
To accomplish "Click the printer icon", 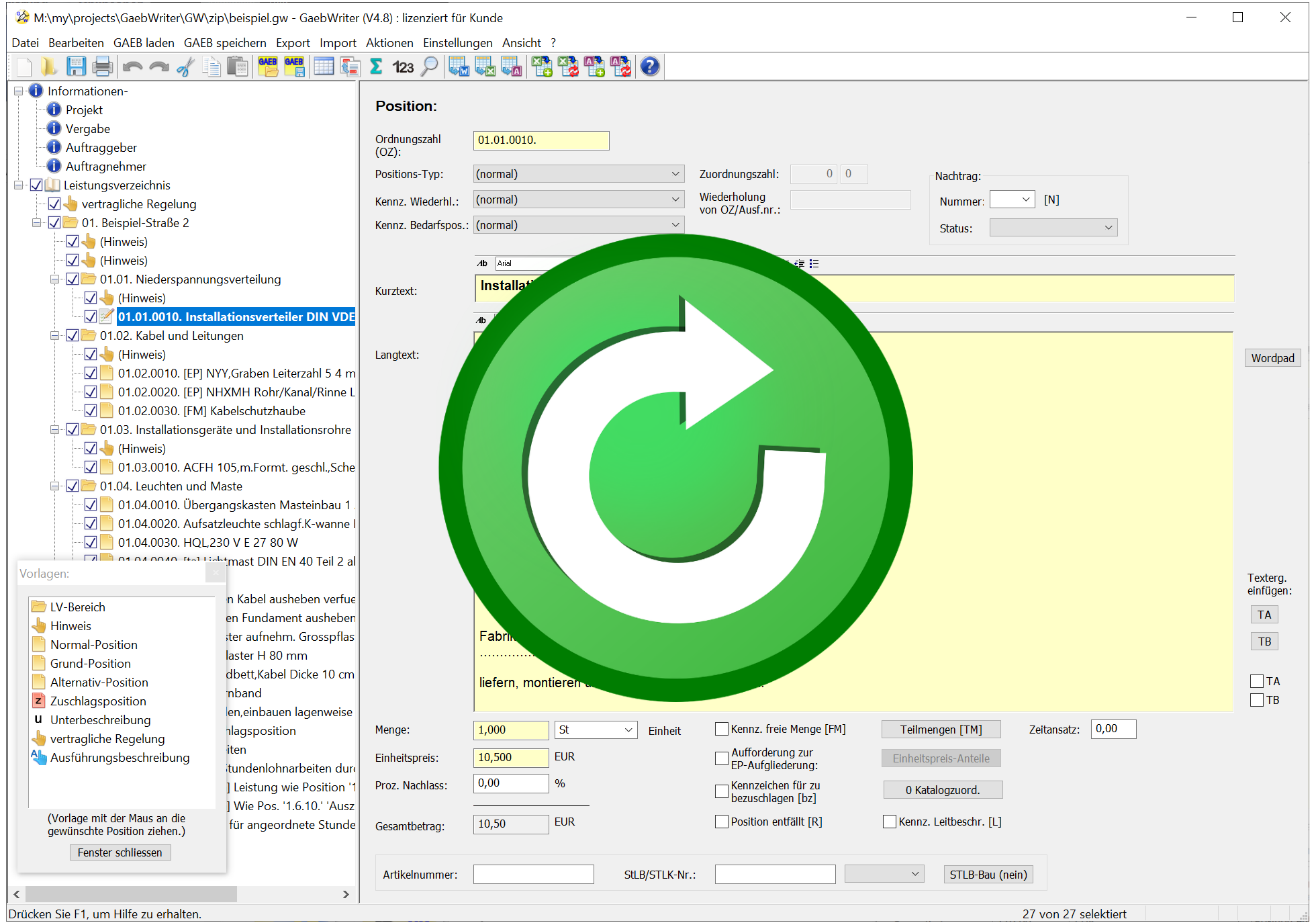I will 103,67.
